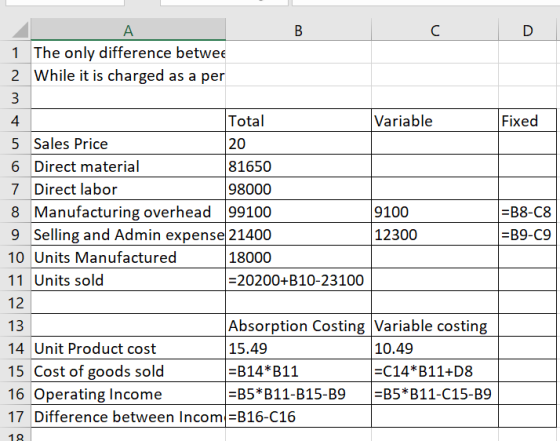Click the formula cell '=B14*B11'
This screenshot has width=560, height=441.
[298, 371]
